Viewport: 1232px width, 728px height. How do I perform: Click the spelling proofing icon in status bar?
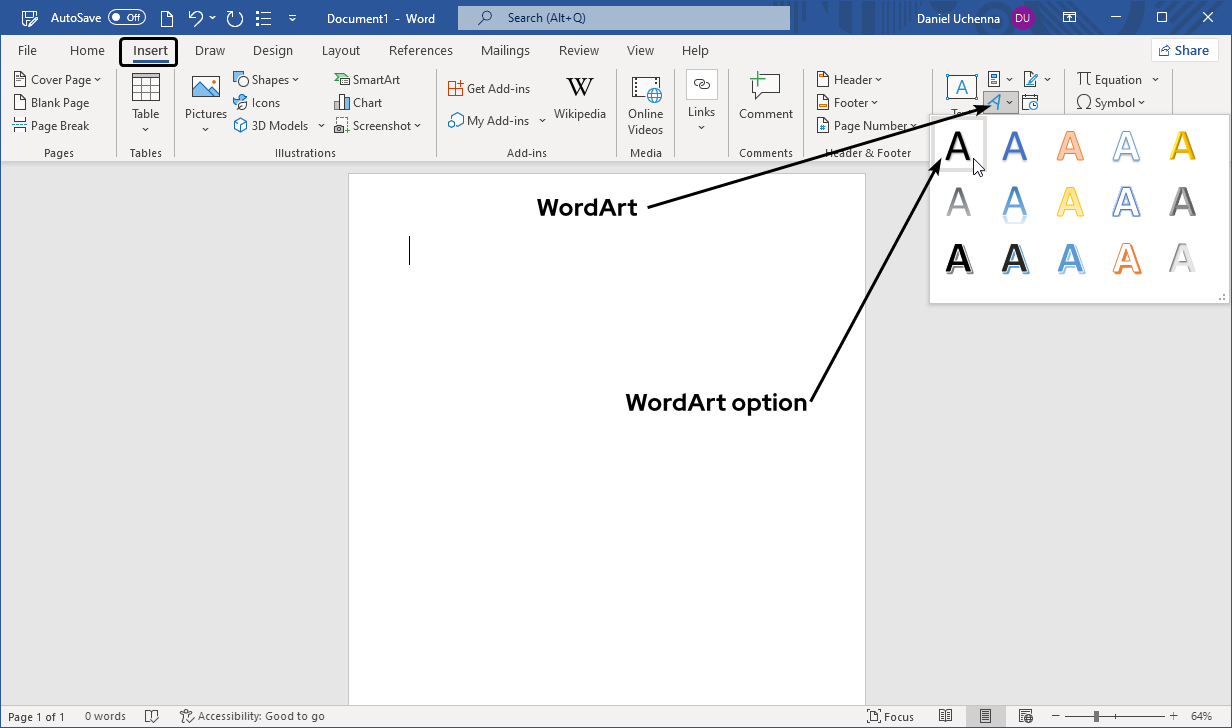click(152, 716)
